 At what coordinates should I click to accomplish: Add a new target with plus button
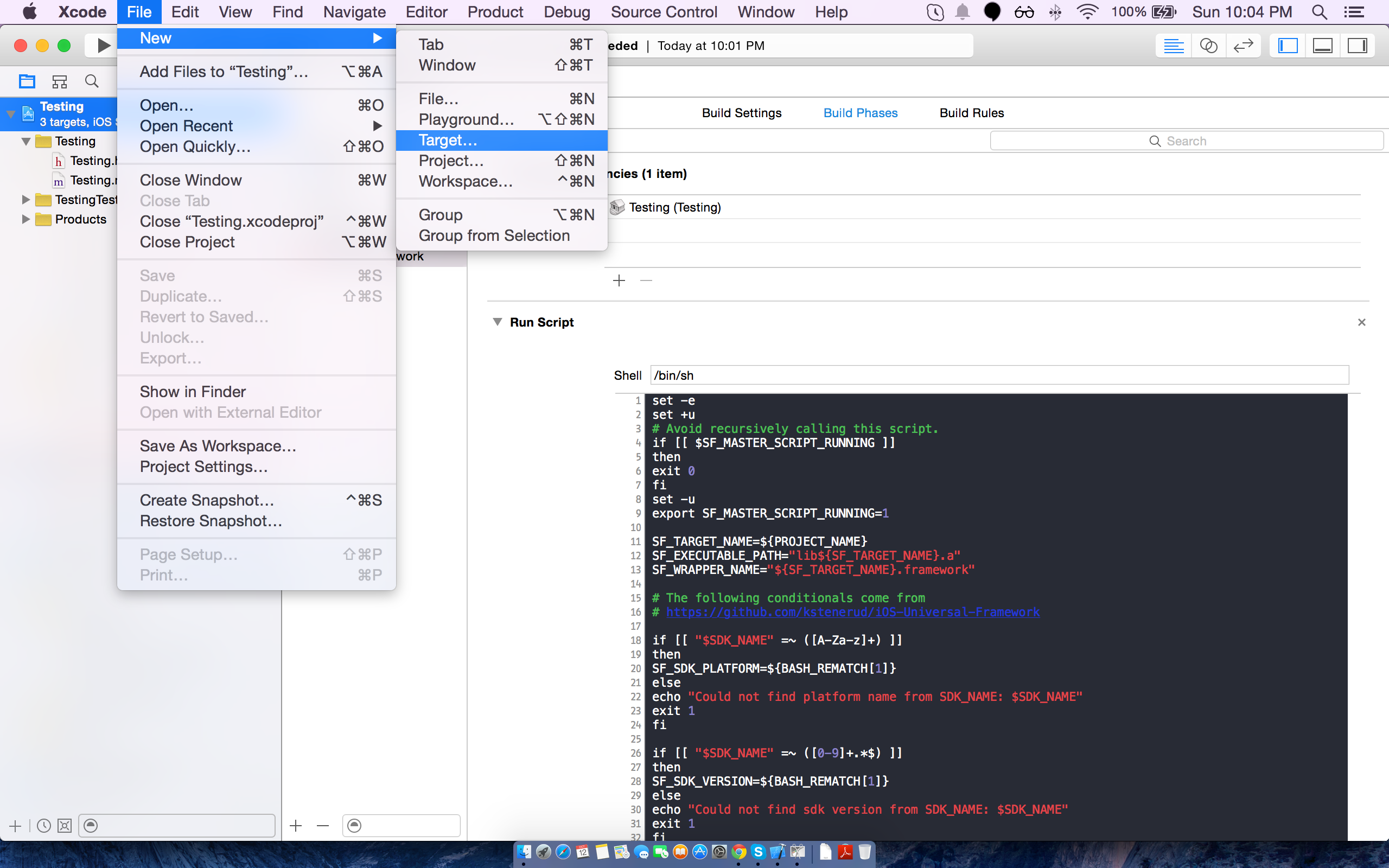point(296,826)
